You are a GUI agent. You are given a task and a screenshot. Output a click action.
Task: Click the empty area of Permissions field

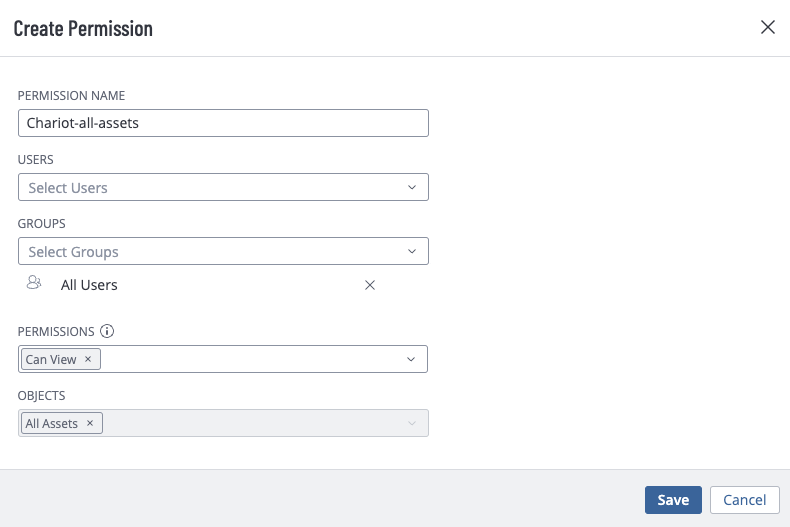click(252, 359)
